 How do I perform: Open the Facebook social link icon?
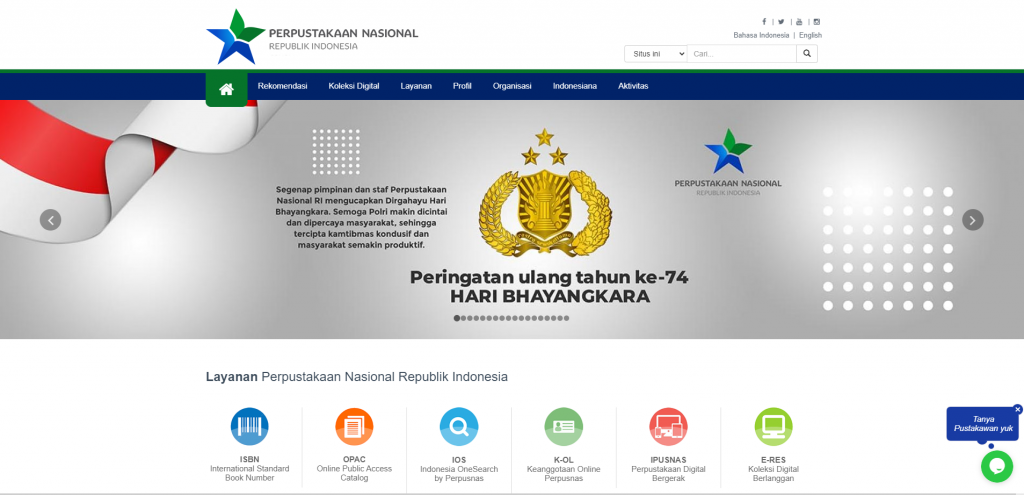tap(764, 22)
